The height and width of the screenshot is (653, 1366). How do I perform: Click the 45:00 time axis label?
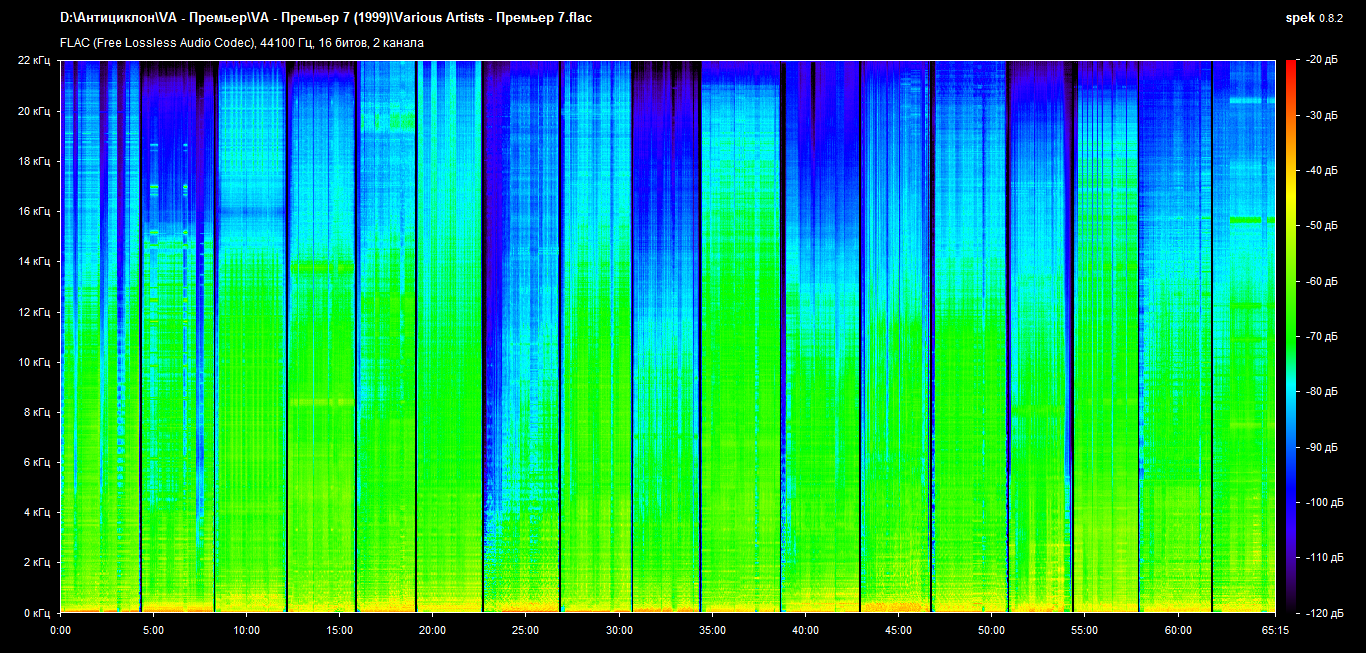[x=898, y=630]
